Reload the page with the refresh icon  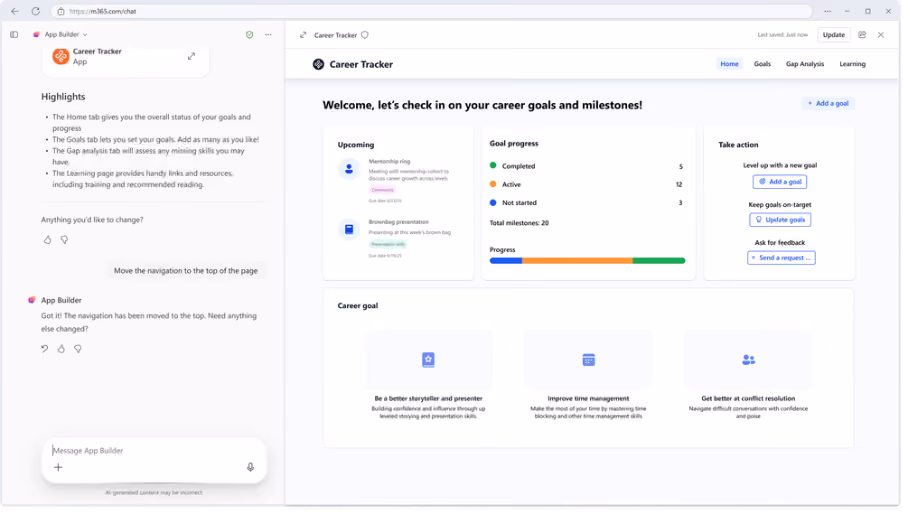[36, 11]
